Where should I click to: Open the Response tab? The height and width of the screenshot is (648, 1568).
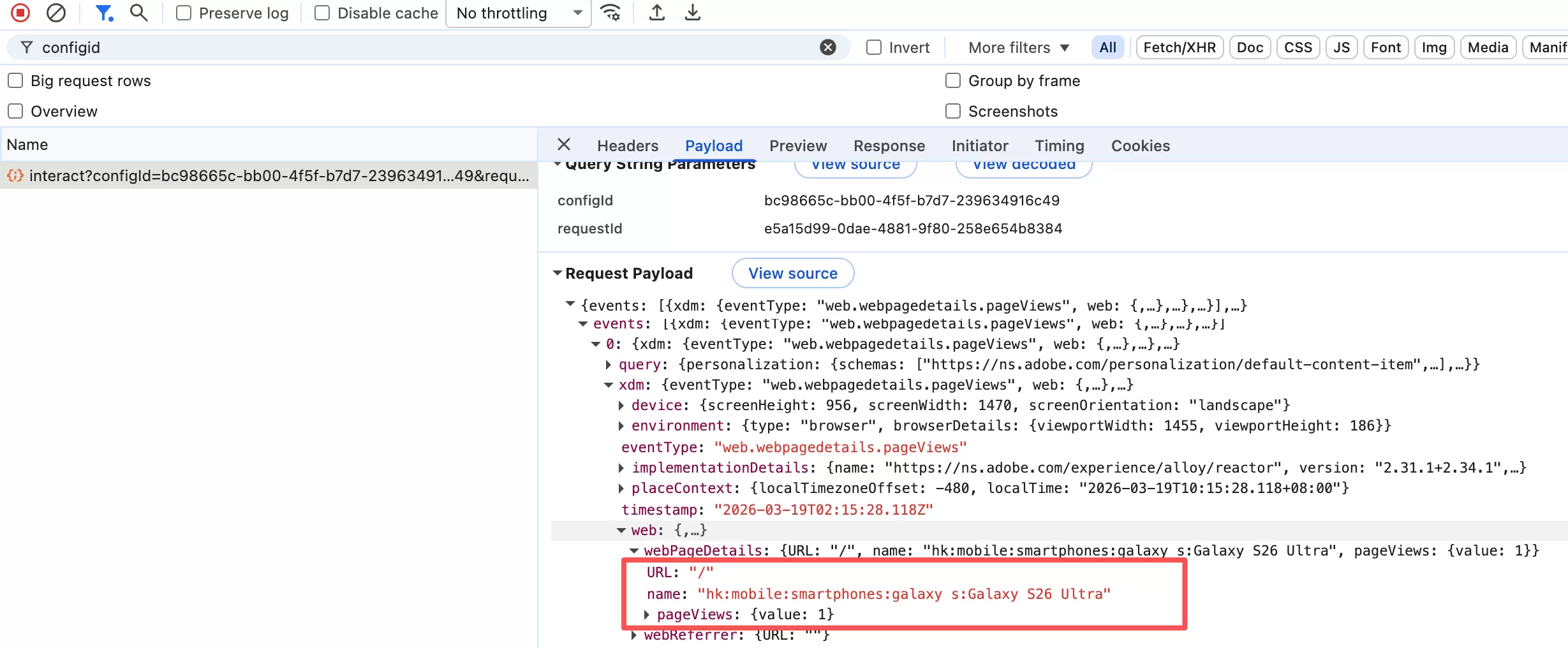click(x=889, y=145)
